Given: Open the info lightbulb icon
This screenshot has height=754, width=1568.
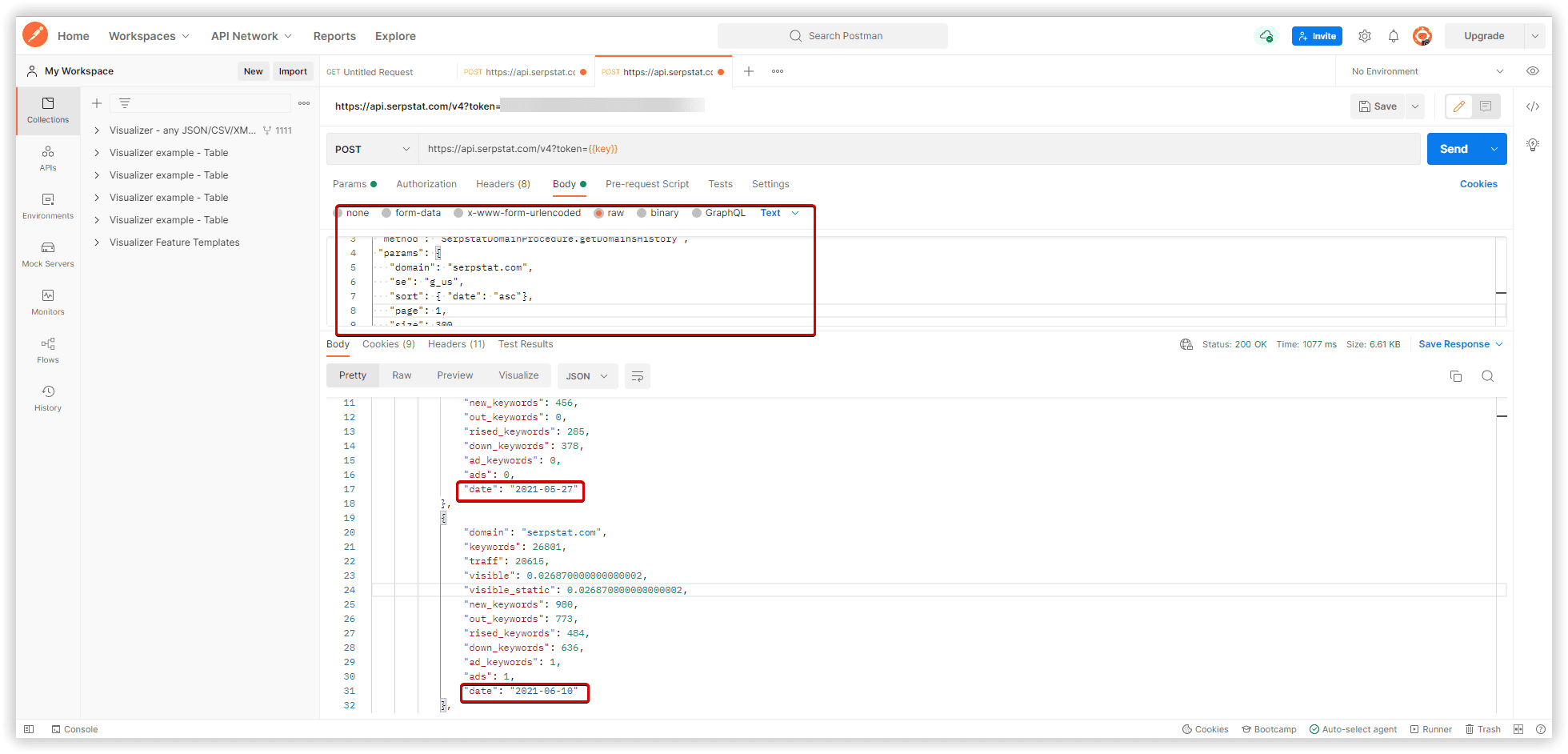Looking at the screenshot, I should point(1533,145).
